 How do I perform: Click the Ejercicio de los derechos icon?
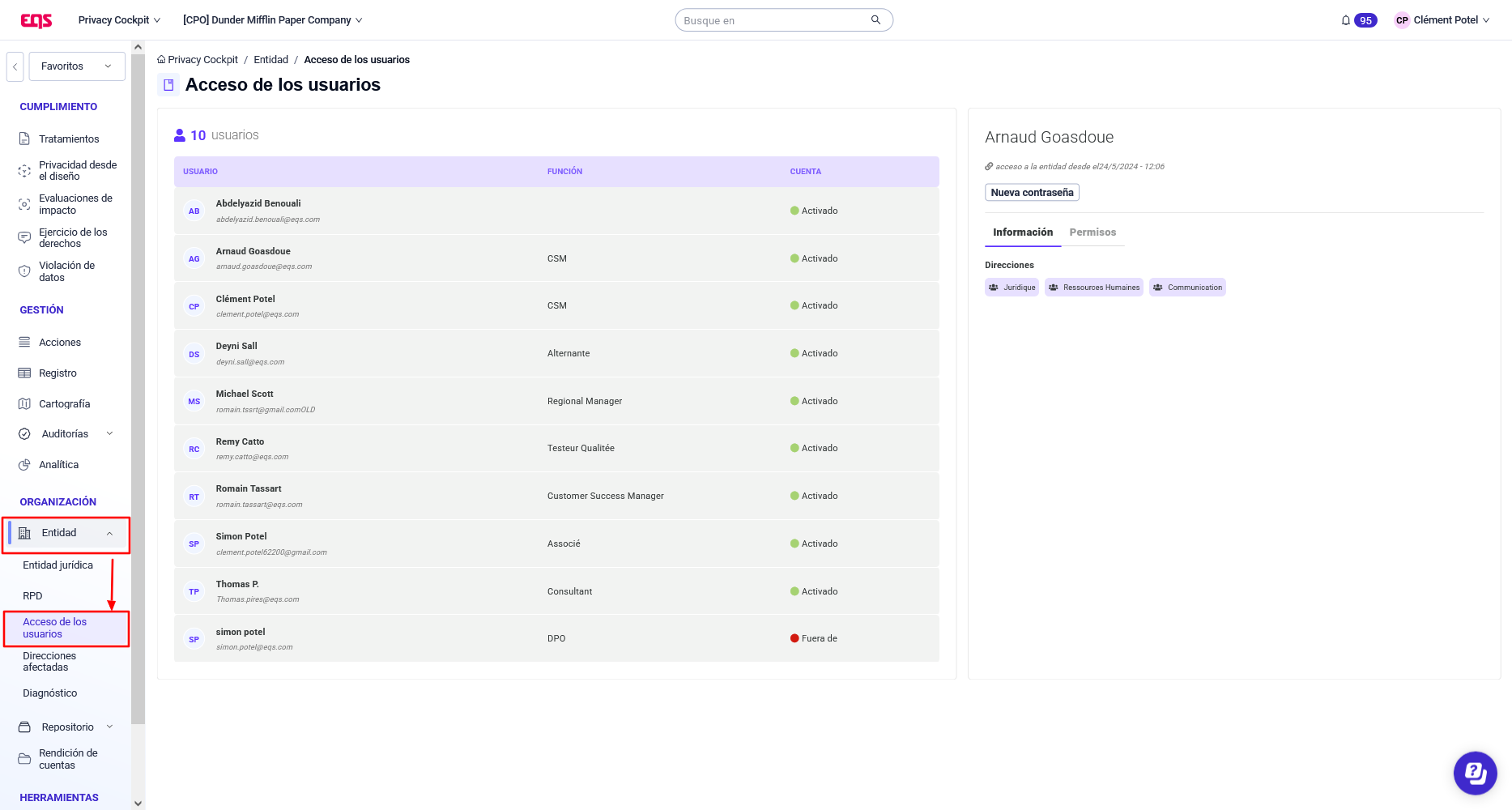coord(25,237)
